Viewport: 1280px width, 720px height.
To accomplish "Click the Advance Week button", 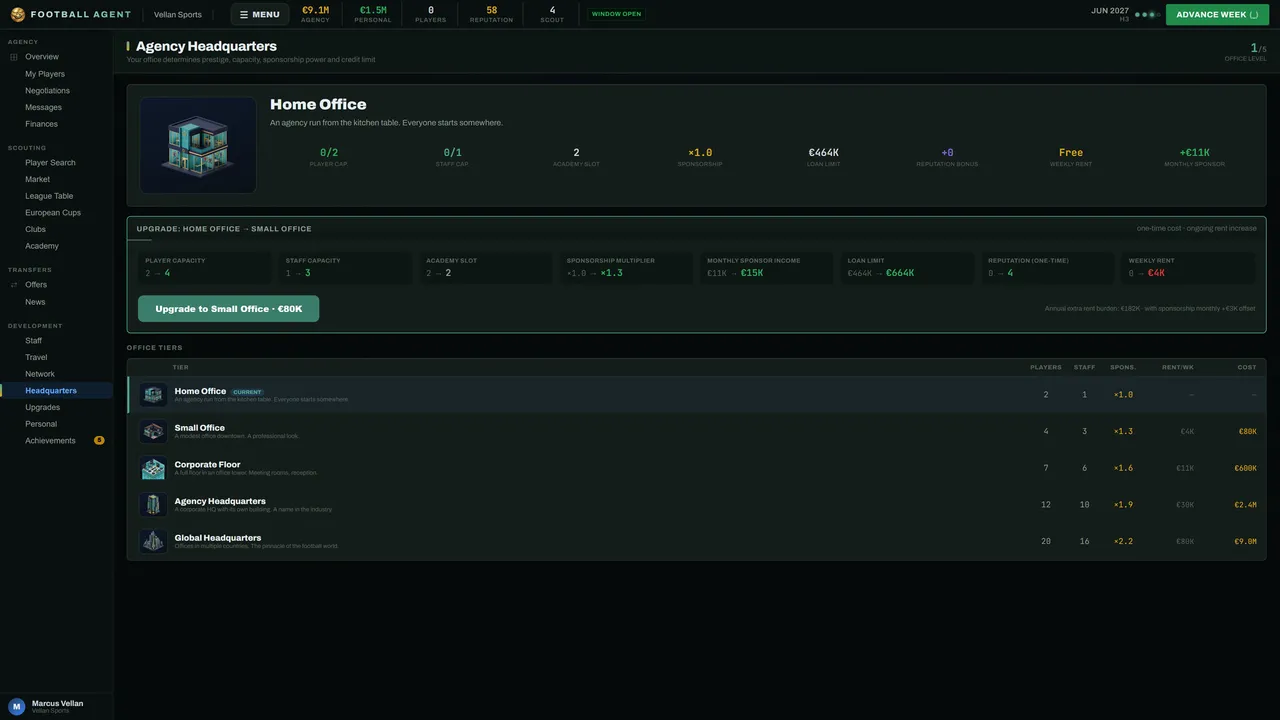I will pyautogui.click(x=1217, y=14).
